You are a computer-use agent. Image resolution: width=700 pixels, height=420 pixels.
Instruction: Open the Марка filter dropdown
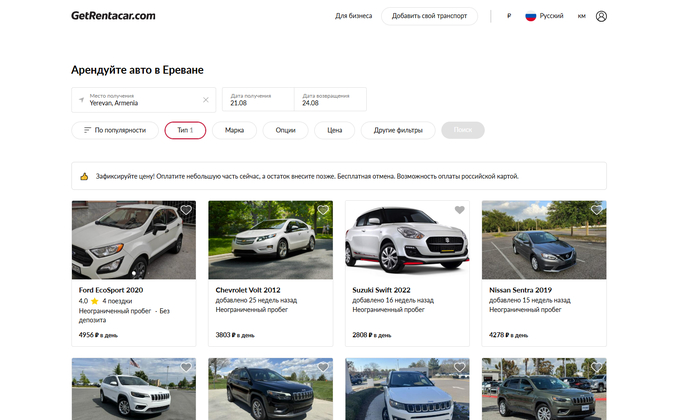pyautogui.click(x=234, y=130)
